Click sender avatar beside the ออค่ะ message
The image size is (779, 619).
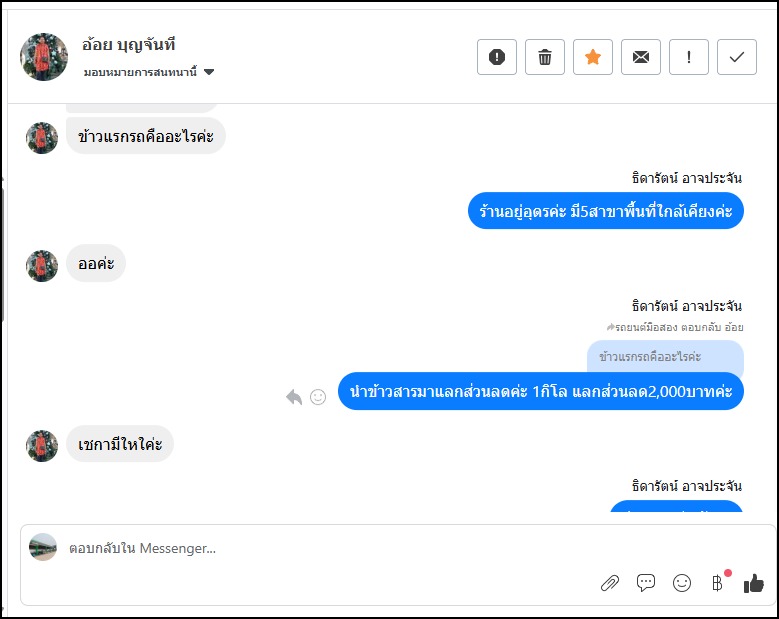pyautogui.click(x=42, y=265)
